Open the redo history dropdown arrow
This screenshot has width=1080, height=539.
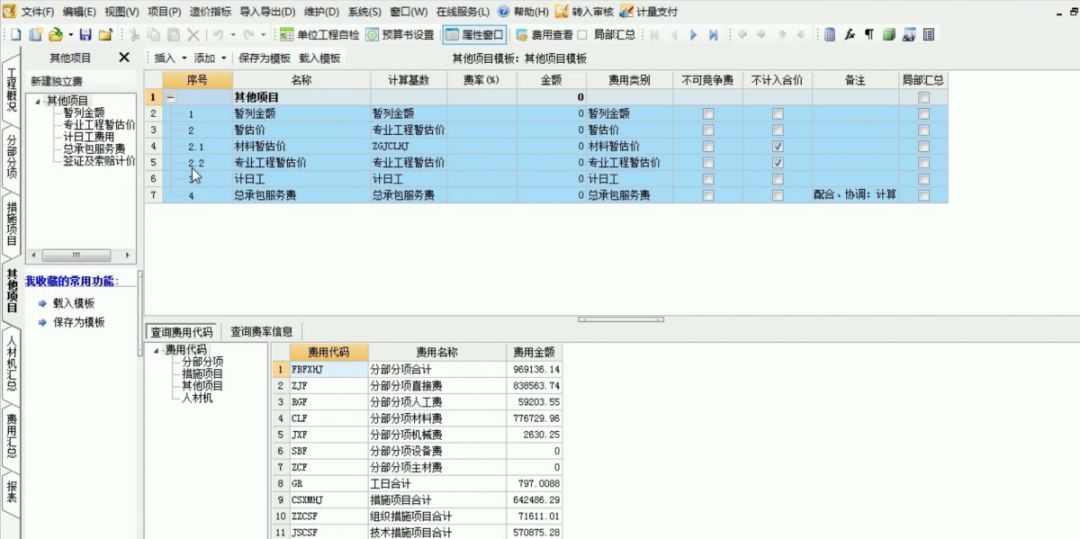point(263,34)
